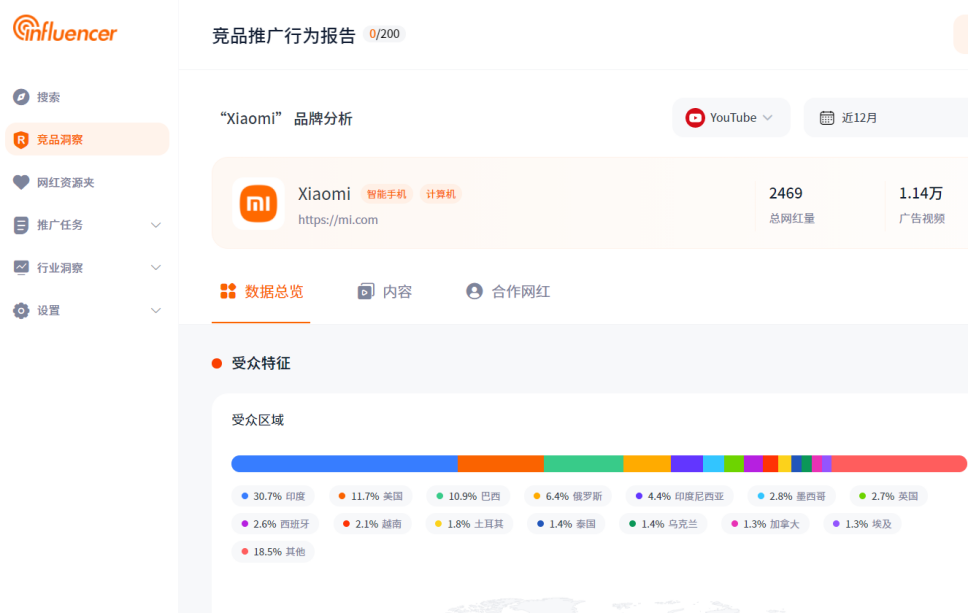The height and width of the screenshot is (613, 968).
Task: Expand the 设置 menu chevron
Action: click(156, 311)
